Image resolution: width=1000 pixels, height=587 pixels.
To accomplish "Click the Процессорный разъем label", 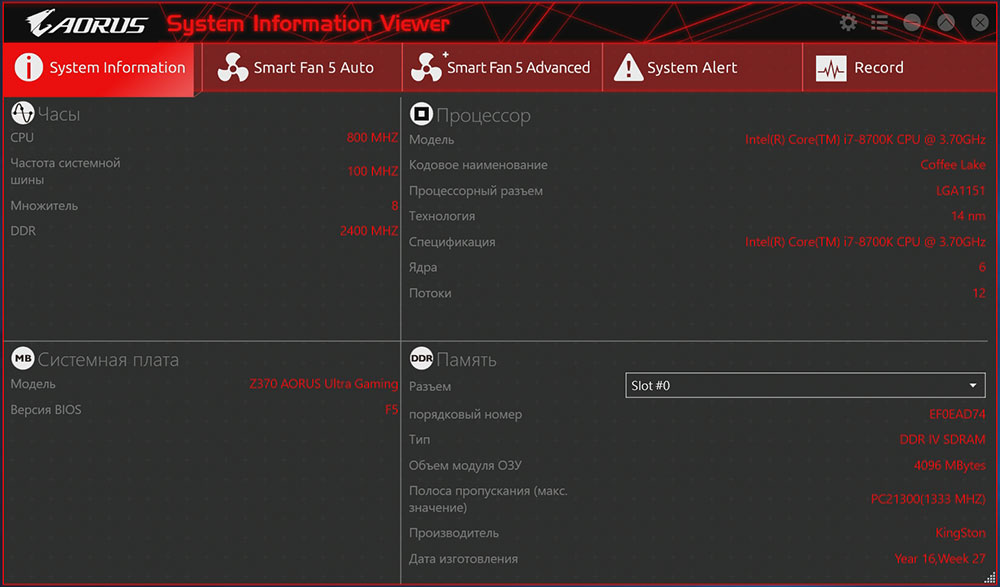I will (476, 191).
